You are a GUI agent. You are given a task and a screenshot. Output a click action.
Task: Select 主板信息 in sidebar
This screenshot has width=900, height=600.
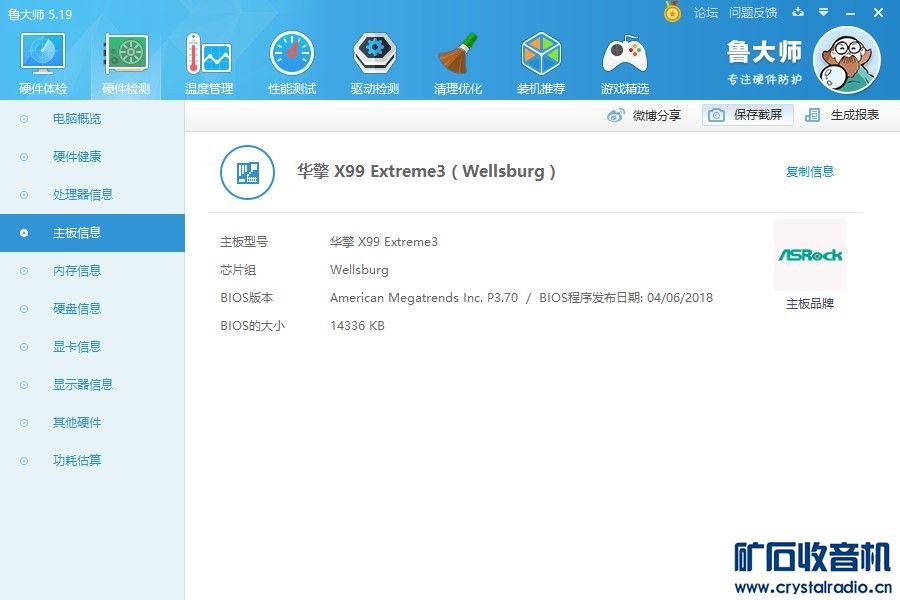(x=92, y=233)
